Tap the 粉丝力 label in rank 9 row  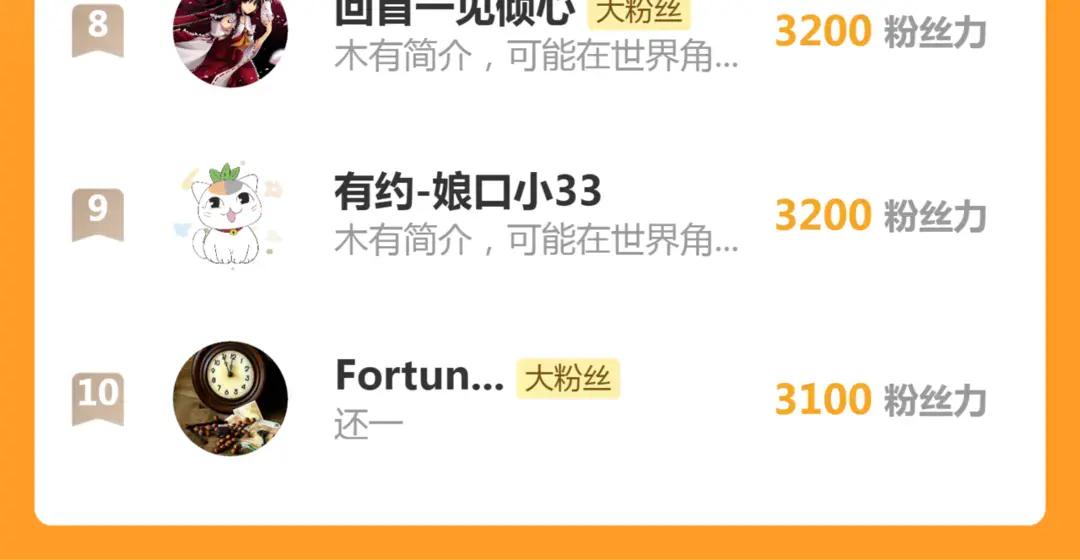point(935,216)
